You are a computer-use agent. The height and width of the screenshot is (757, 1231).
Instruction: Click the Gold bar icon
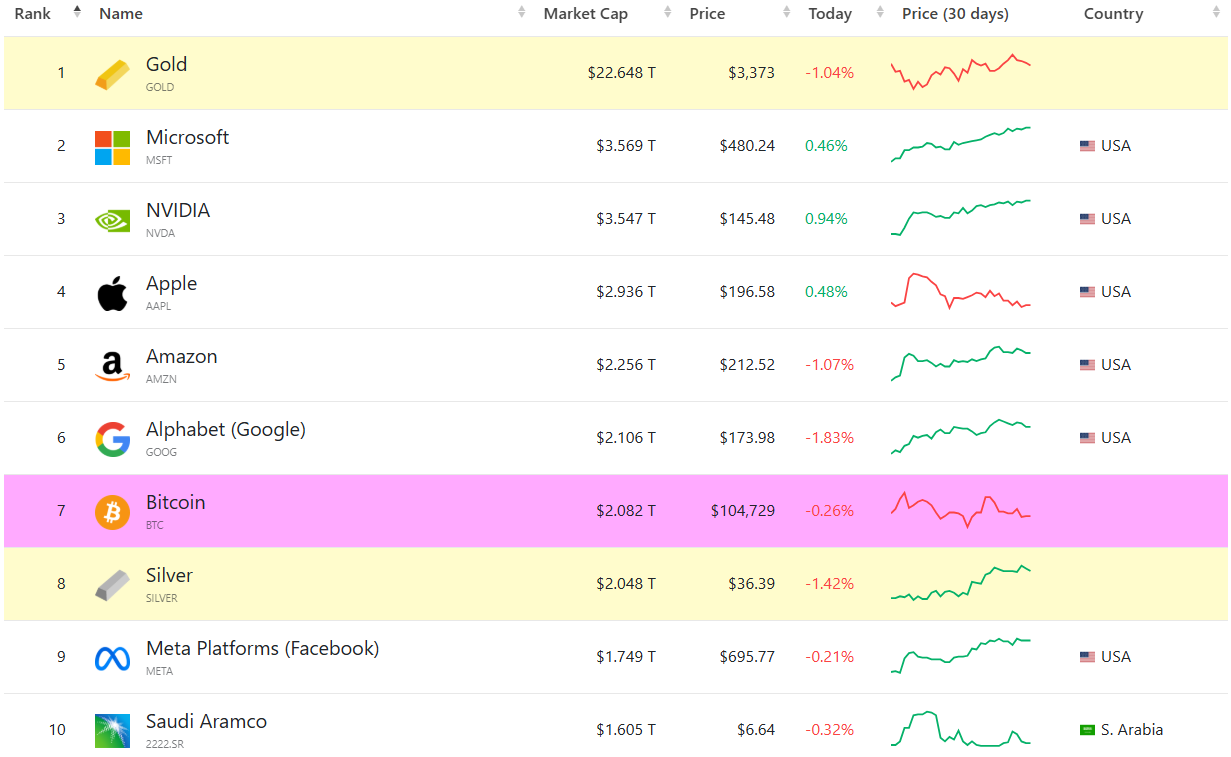(x=112, y=74)
